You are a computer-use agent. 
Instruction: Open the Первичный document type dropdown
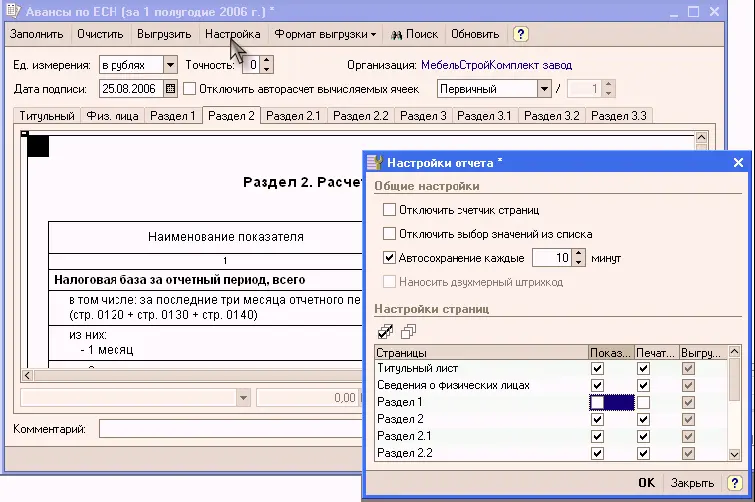(x=544, y=89)
